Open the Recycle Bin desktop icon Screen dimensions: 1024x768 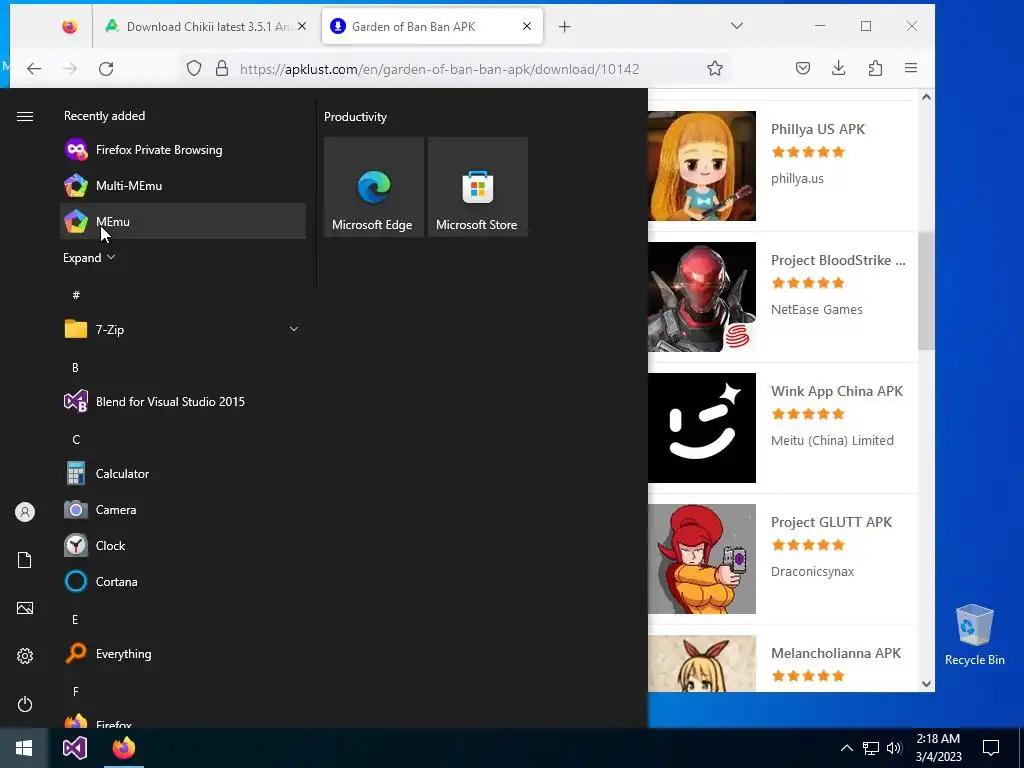(974, 635)
